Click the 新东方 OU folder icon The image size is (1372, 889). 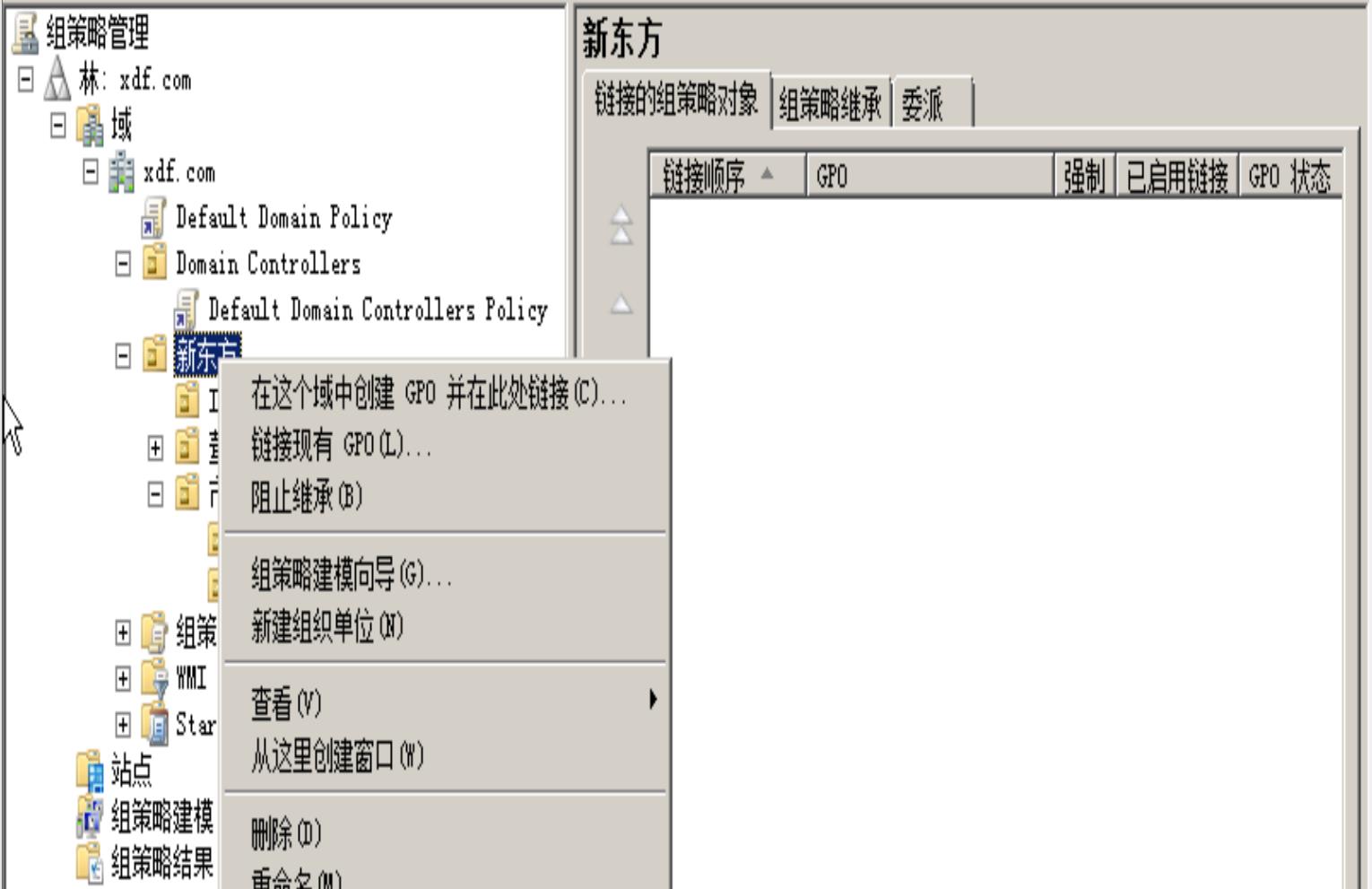point(155,355)
